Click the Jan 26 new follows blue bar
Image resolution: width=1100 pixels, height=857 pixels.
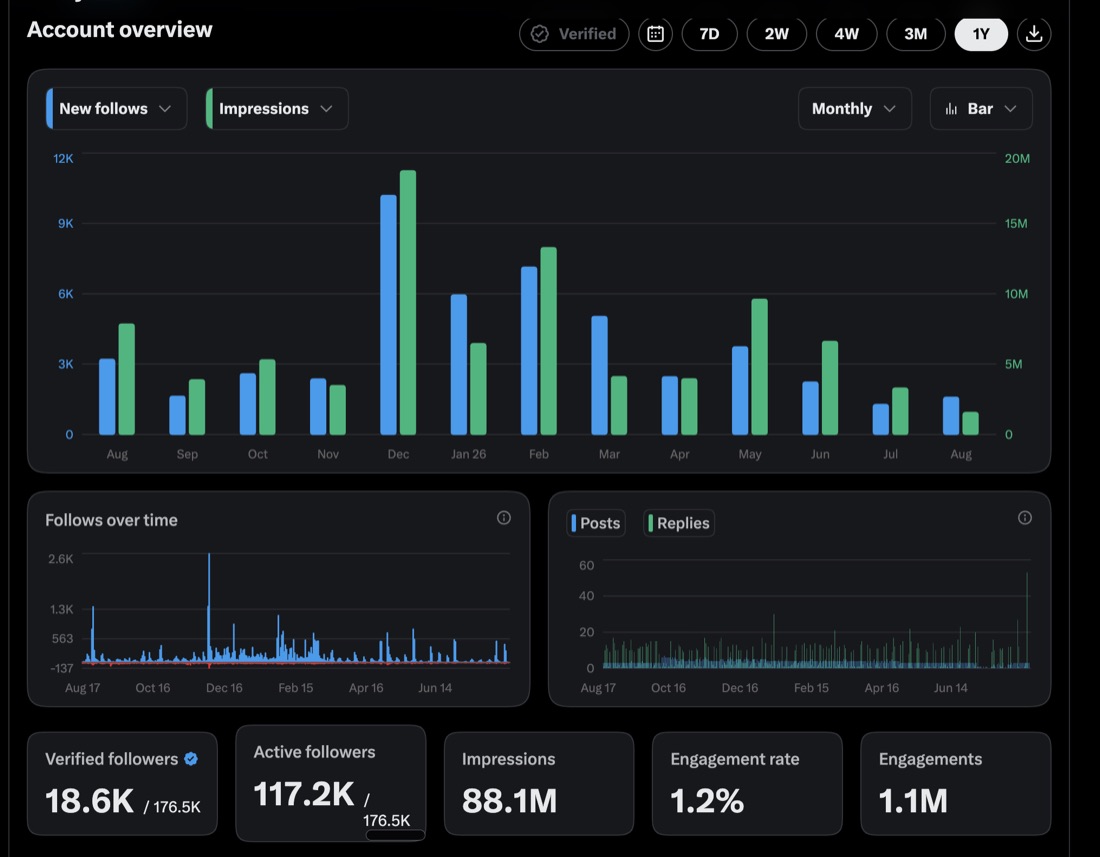pyautogui.click(x=459, y=365)
